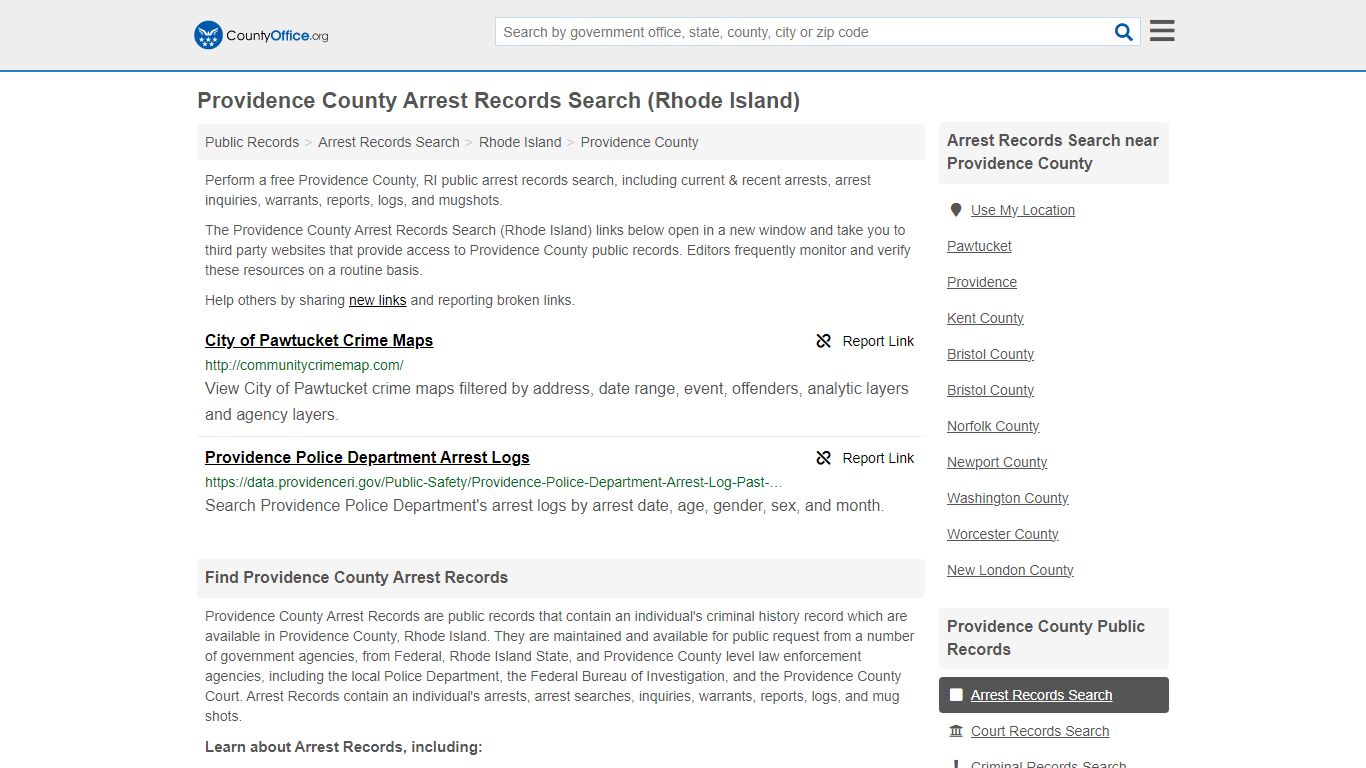Open the Newport County link

(x=997, y=462)
